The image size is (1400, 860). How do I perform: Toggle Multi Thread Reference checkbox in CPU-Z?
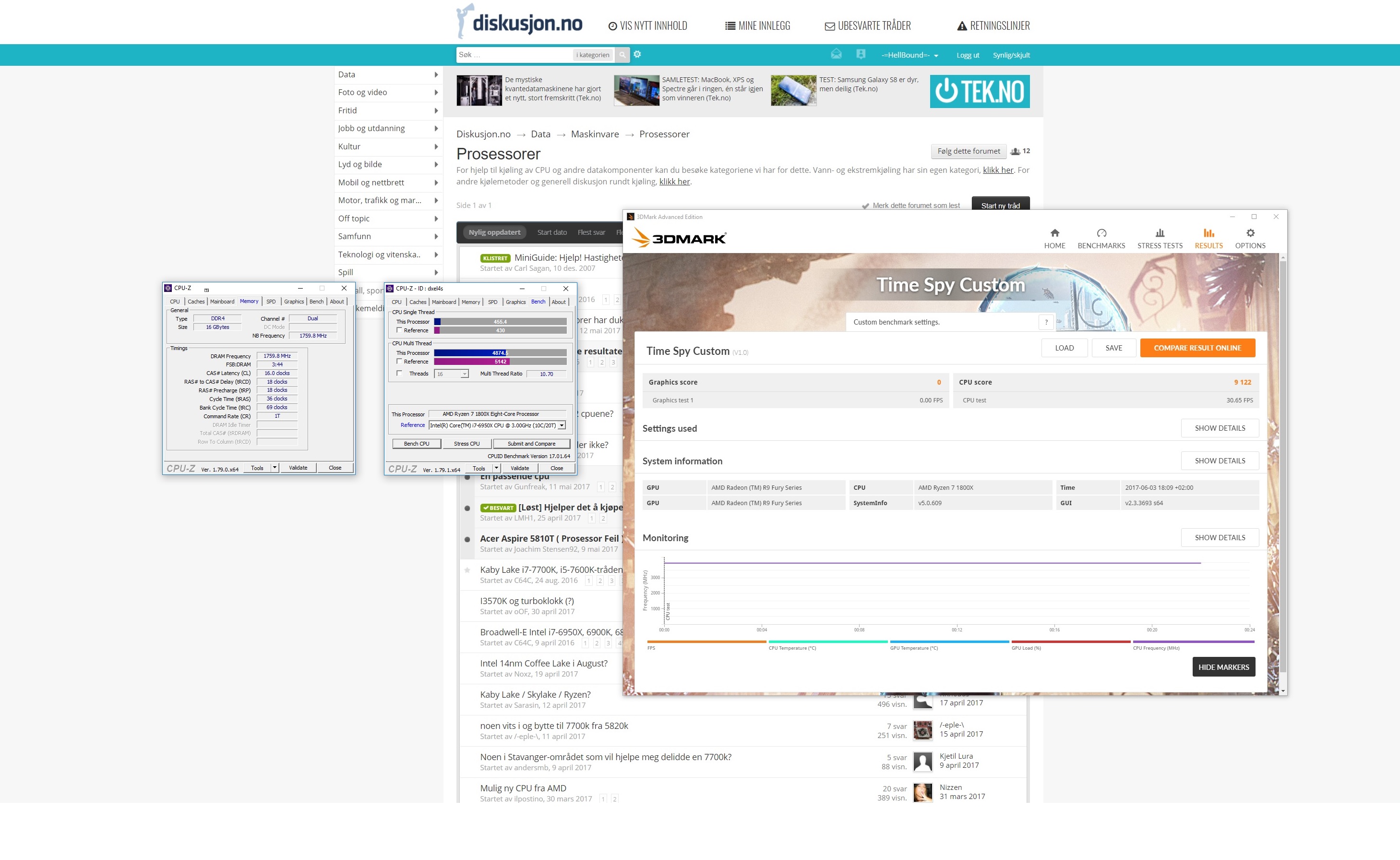399,361
